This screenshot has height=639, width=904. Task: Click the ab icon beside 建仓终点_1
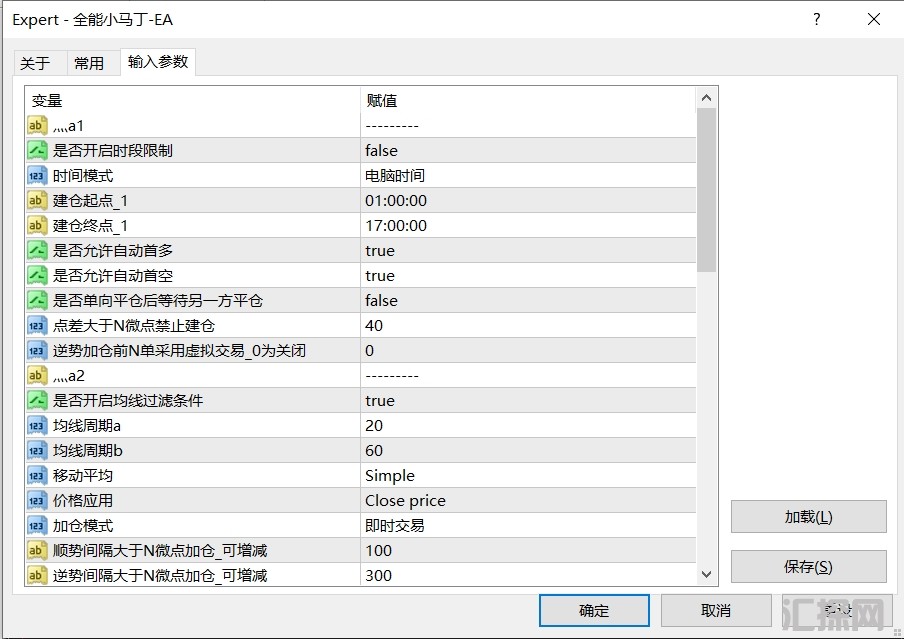point(37,225)
